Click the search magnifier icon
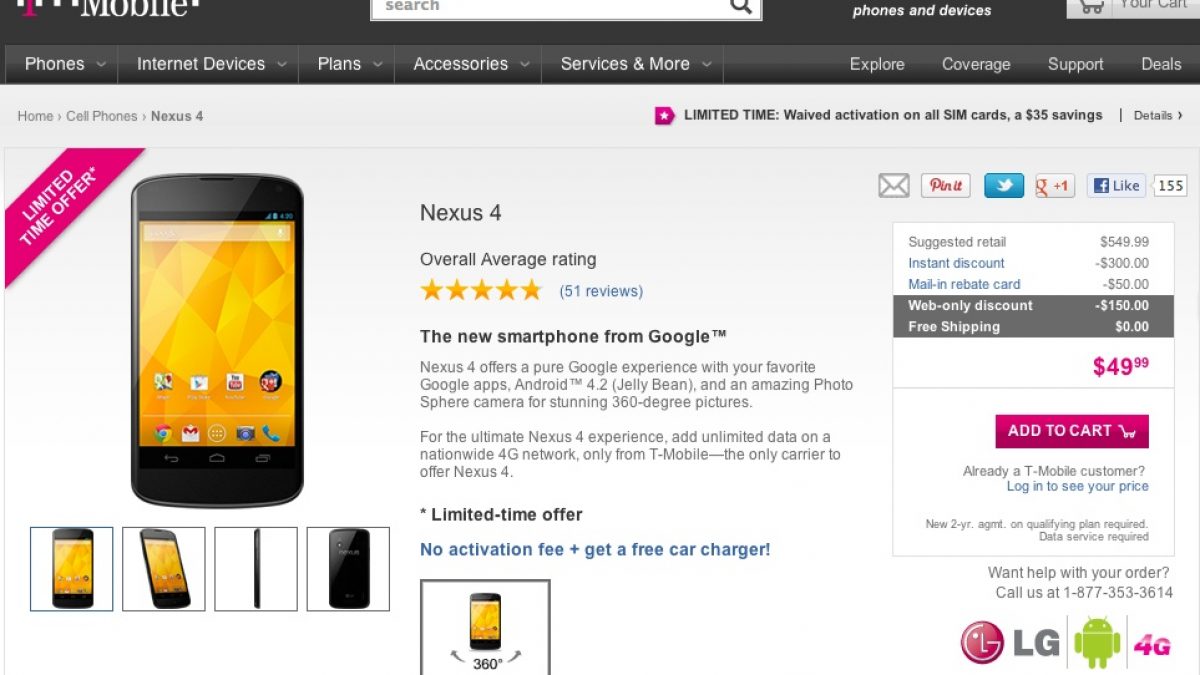 coord(741,7)
